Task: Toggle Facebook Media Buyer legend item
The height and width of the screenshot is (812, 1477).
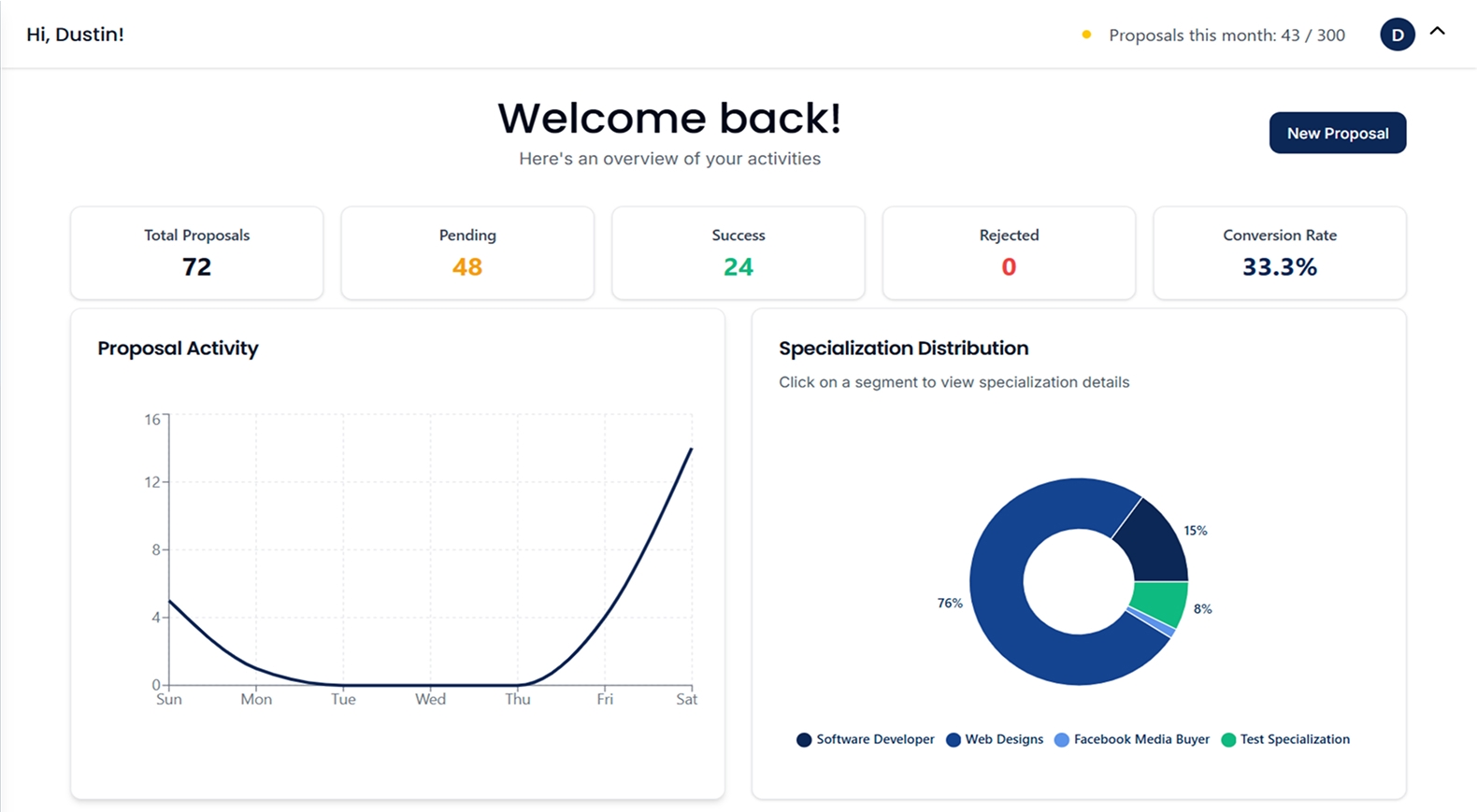Action: click(x=1131, y=739)
